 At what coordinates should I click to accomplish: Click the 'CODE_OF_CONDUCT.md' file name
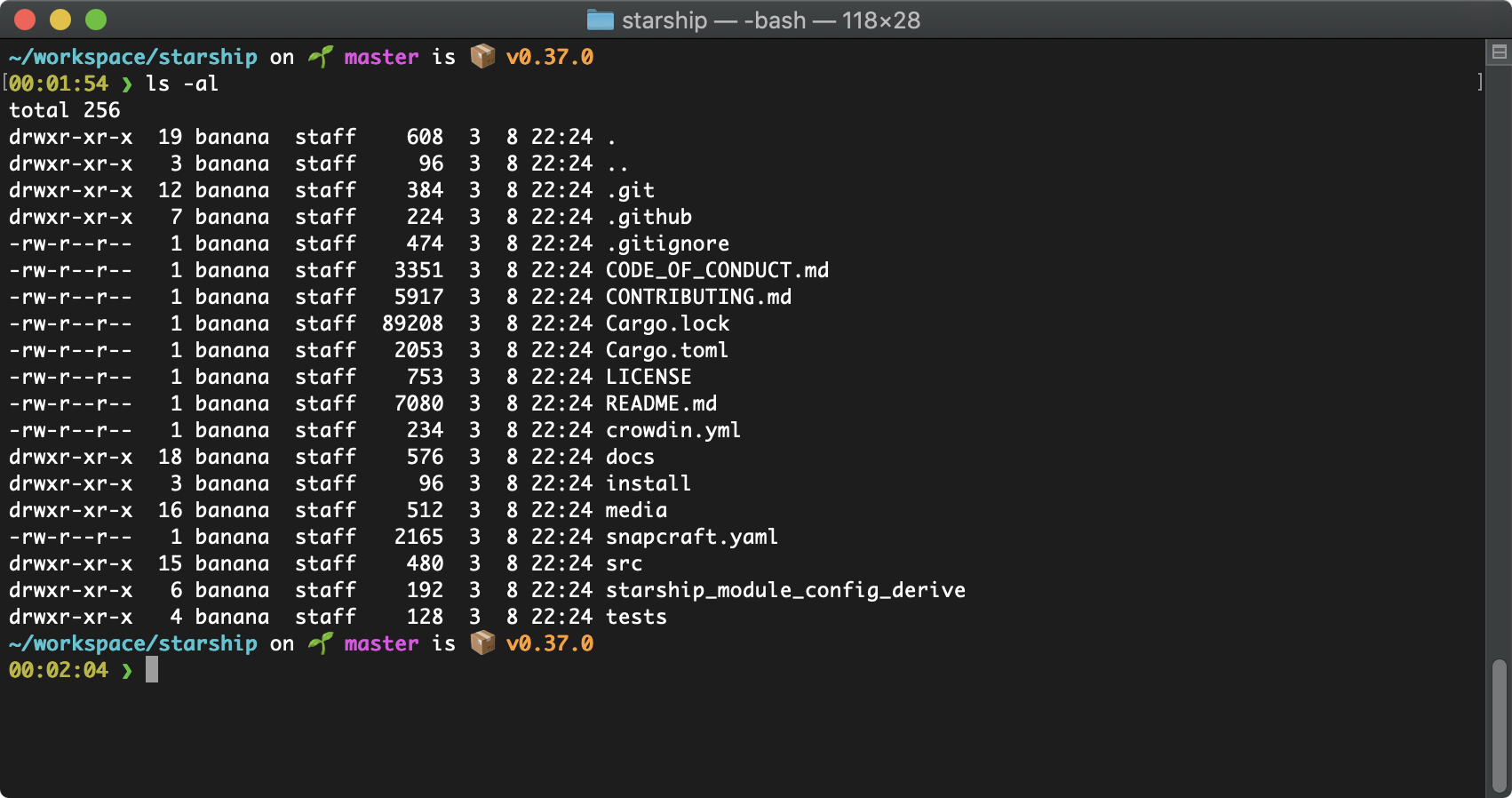(718, 270)
